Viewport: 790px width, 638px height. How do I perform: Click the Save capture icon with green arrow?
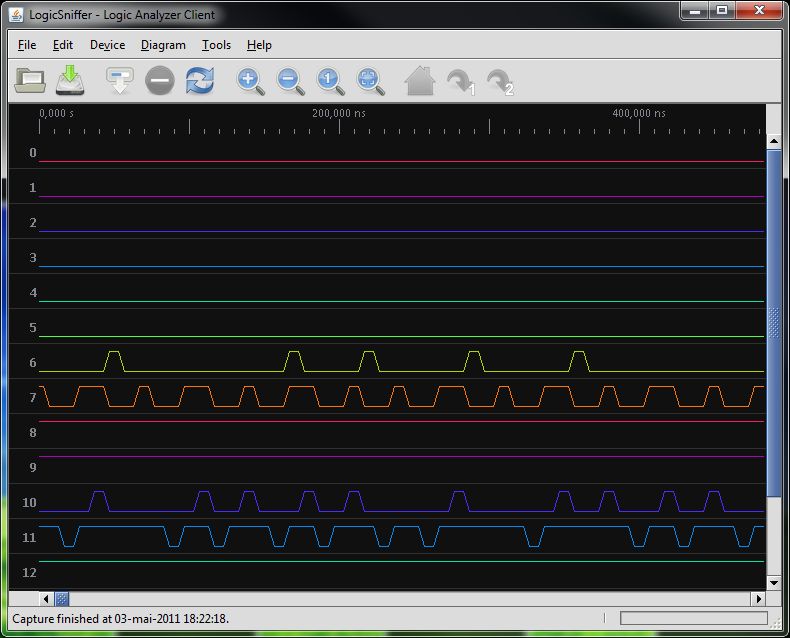point(70,80)
